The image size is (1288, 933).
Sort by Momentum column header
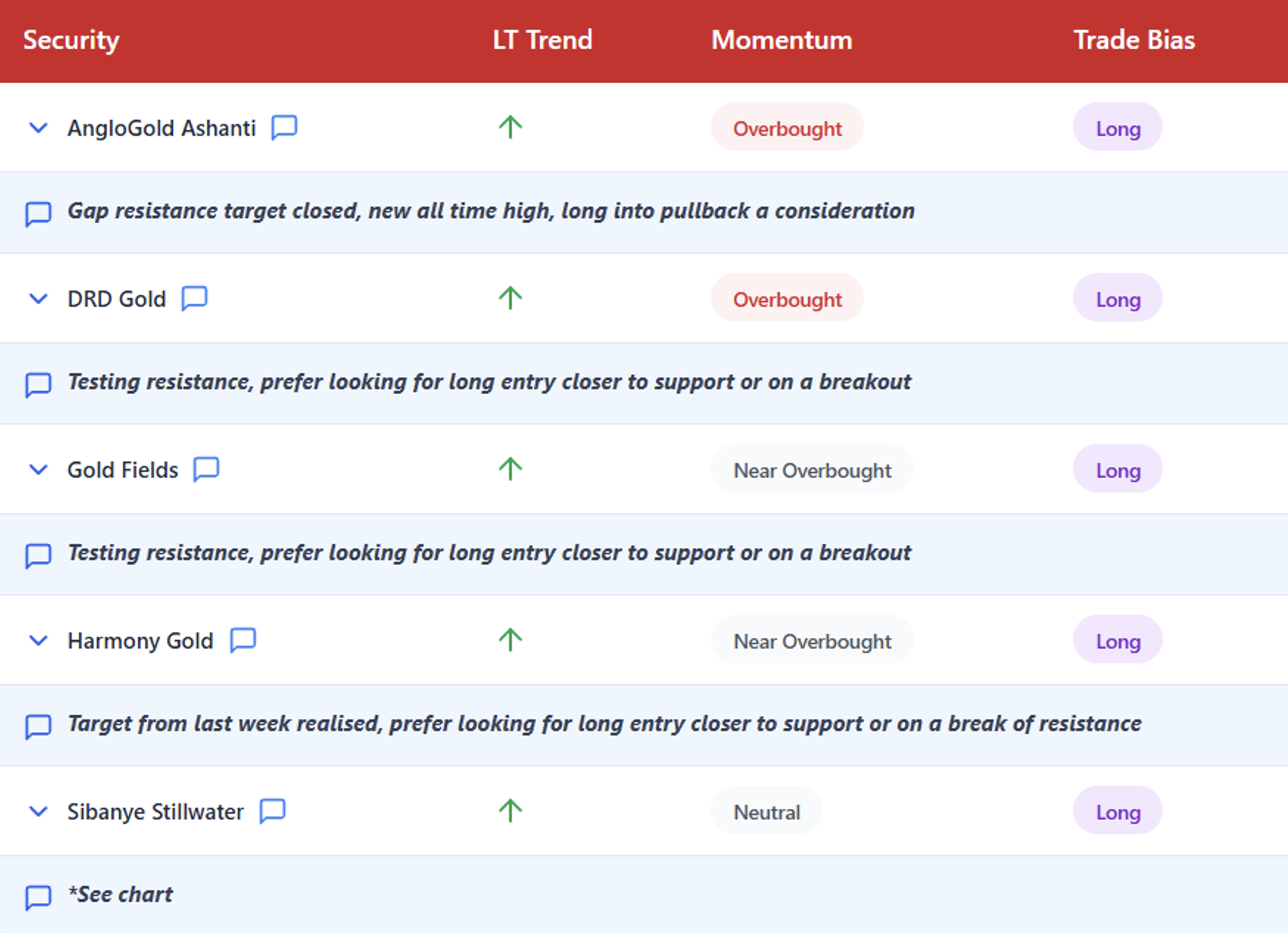pos(781,40)
